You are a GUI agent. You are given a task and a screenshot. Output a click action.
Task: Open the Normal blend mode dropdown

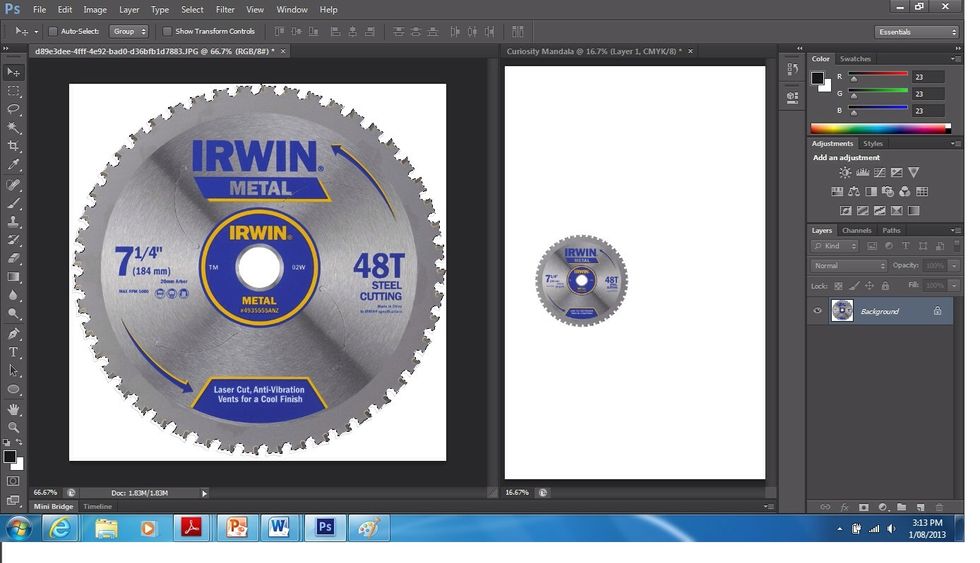849,266
